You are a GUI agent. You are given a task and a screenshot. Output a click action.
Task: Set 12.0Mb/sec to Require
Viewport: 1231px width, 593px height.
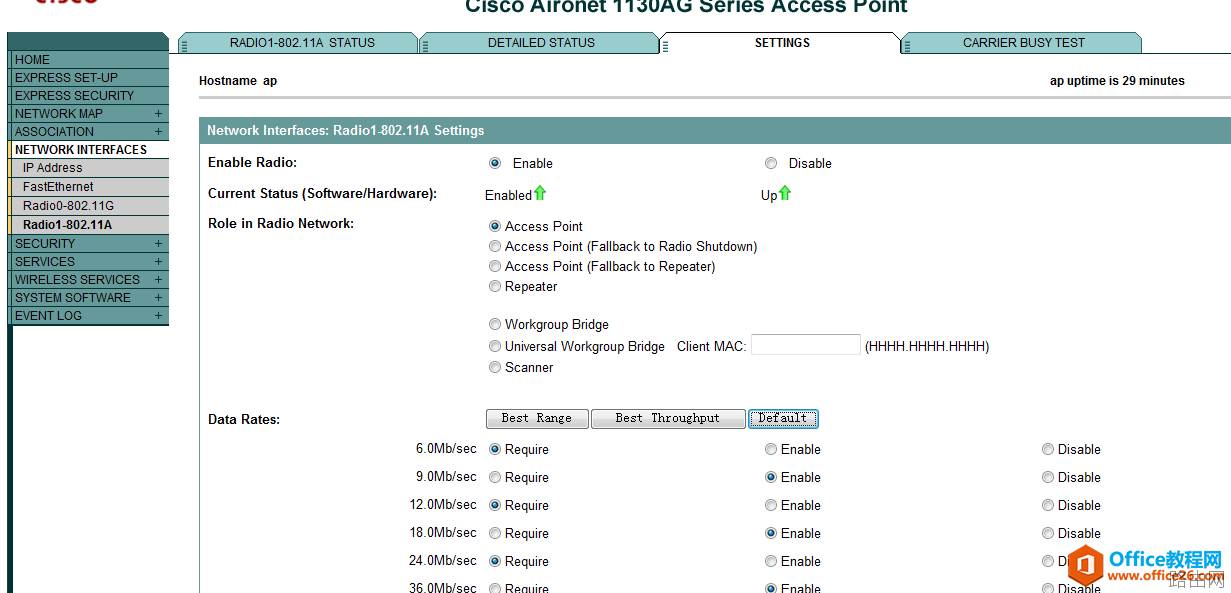coord(495,505)
